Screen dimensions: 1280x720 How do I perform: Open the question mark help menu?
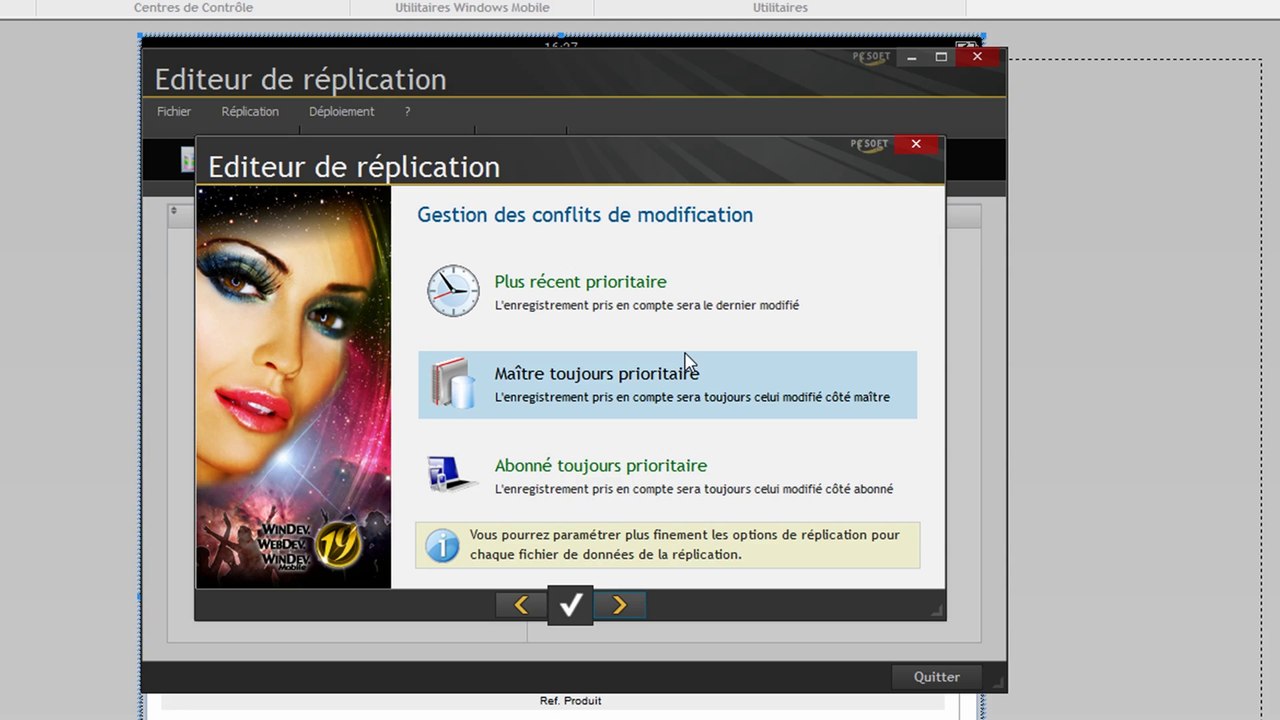(x=407, y=112)
